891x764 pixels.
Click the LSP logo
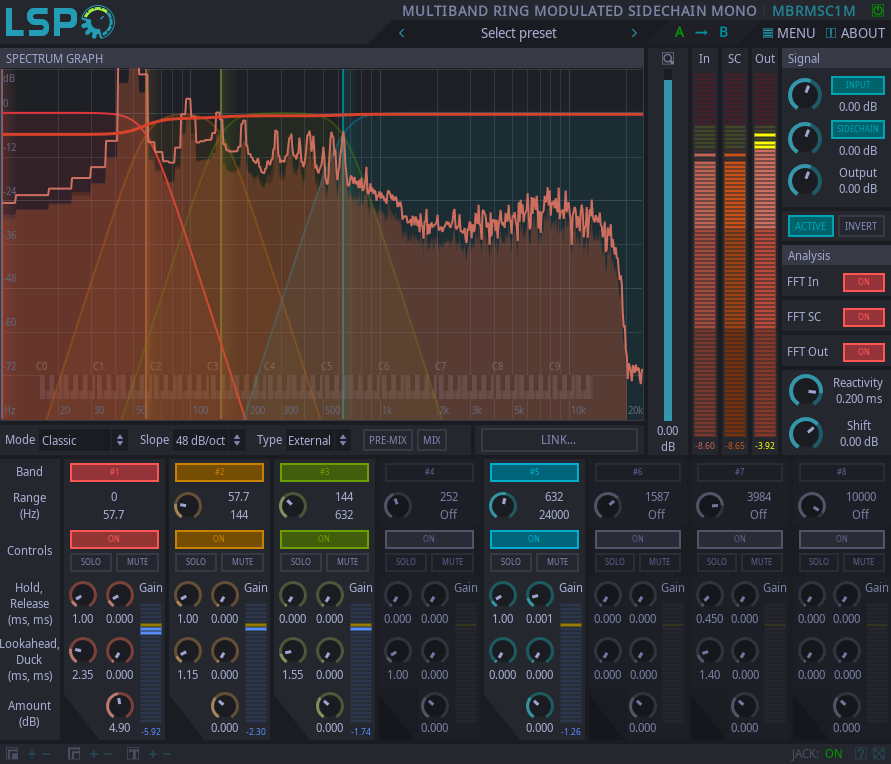58,23
